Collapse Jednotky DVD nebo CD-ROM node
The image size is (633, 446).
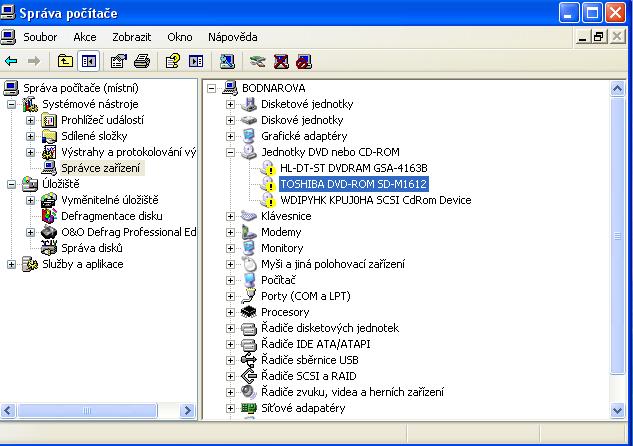(x=230, y=152)
